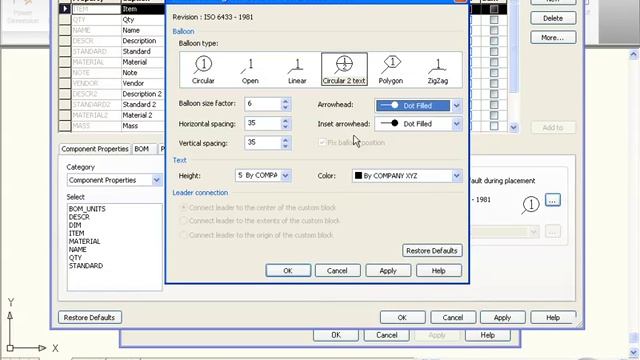Viewport: 640px width, 360px height.
Task: Select ITEM in the Select list
Action: coord(77,233)
